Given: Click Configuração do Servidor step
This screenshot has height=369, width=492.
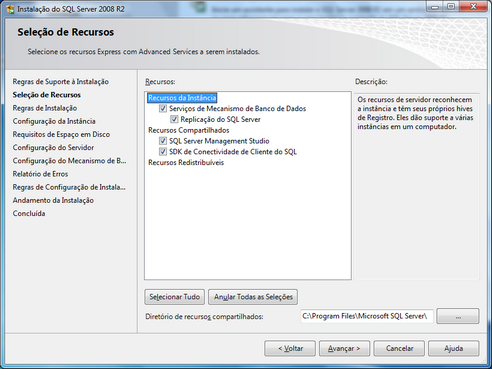Looking at the screenshot, I should click(53, 147).
